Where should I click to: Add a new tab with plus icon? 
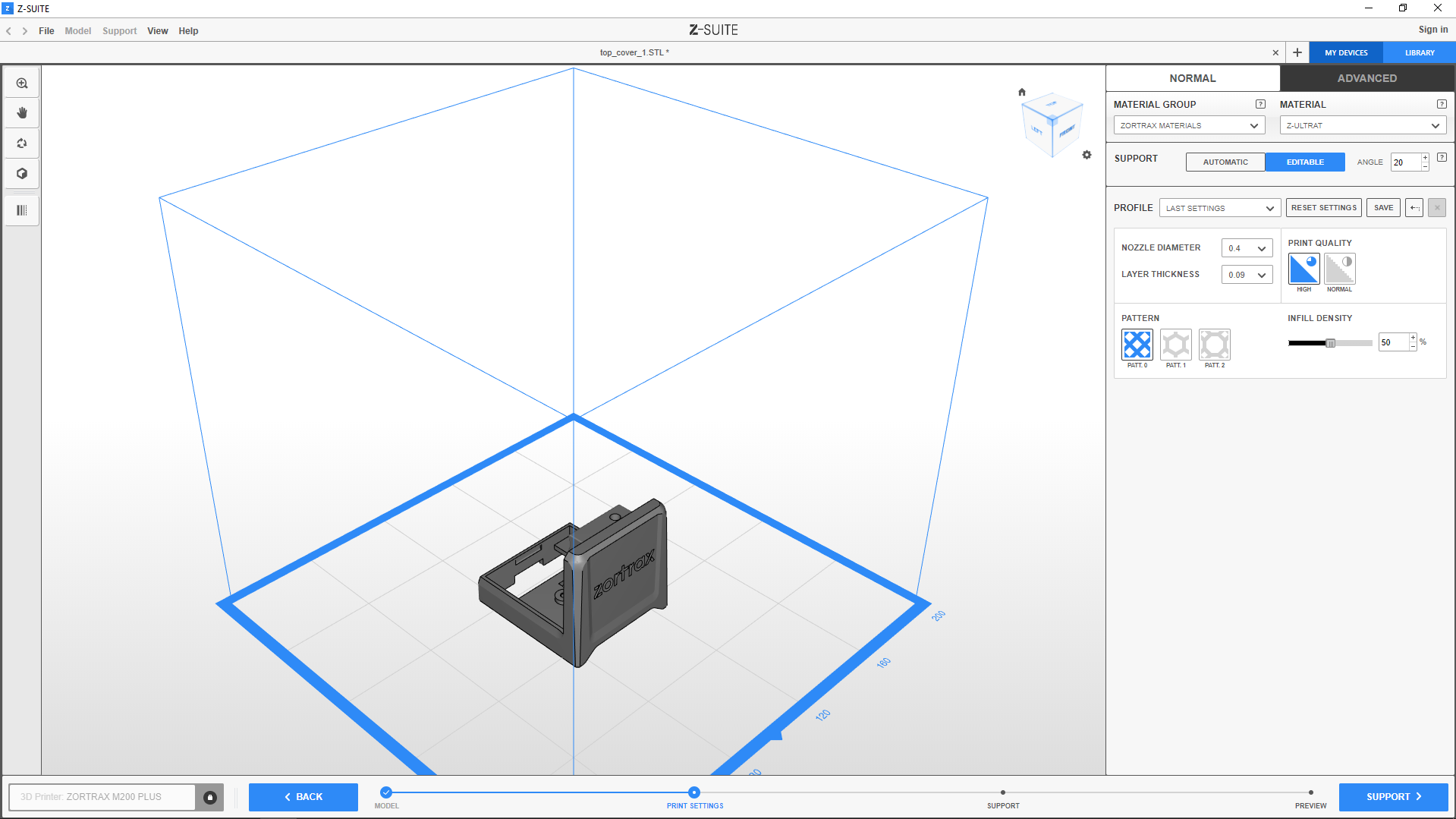click(x=1297, y=52)
